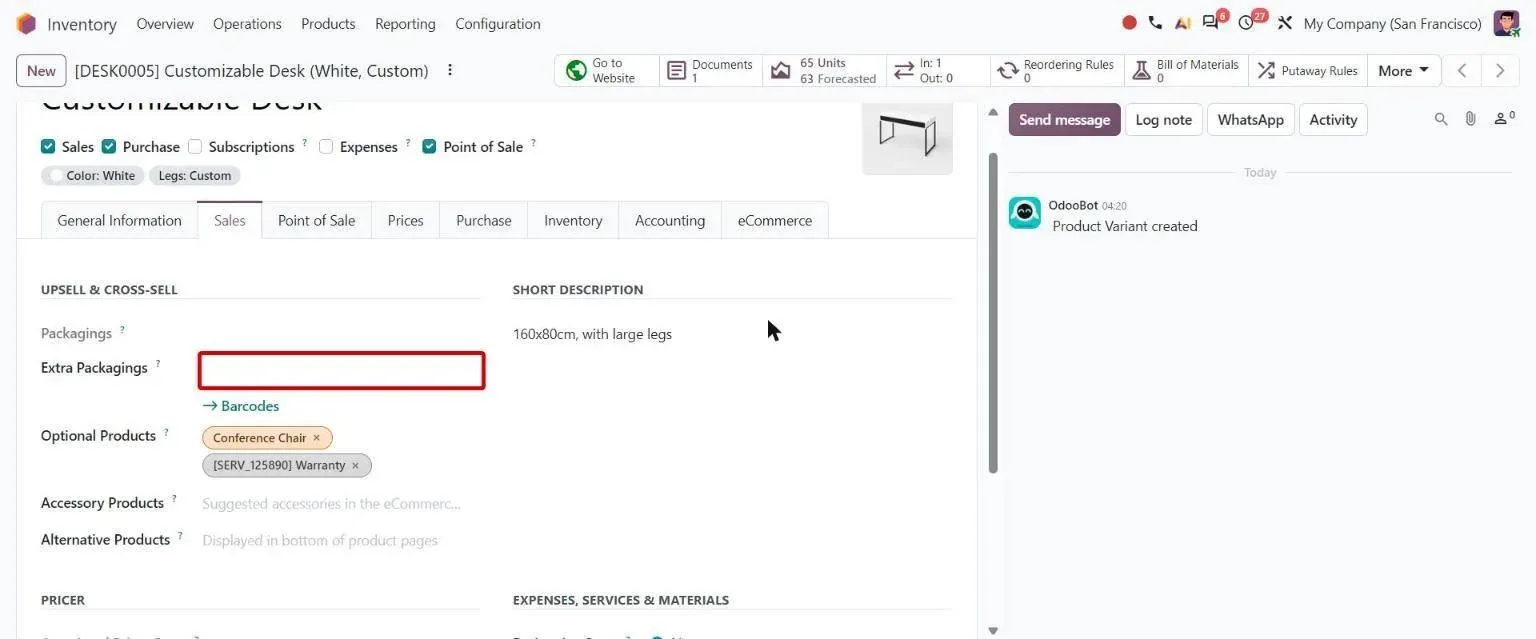Switch to the eCommerce tab

pyautogui.click(x=775, y=220)
